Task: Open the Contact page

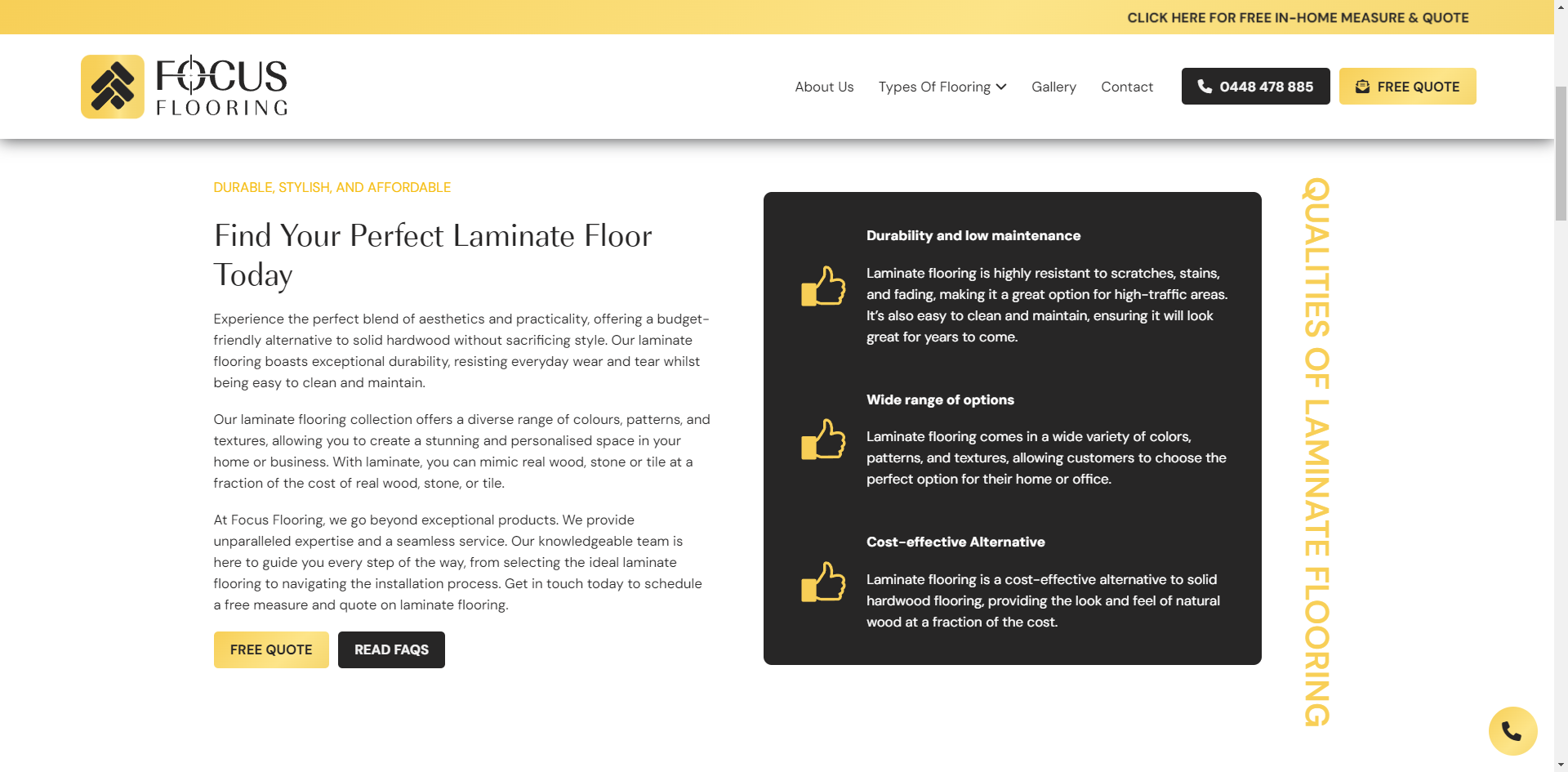Action: pos(1127,87)
